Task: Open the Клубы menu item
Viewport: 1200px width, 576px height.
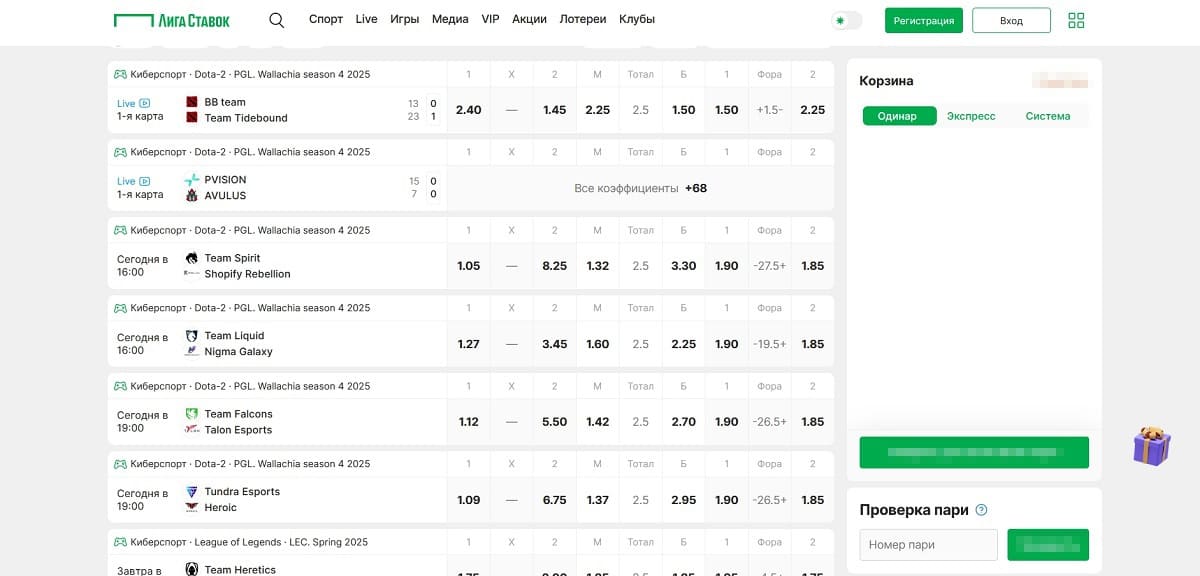Action: pos(637,20)
